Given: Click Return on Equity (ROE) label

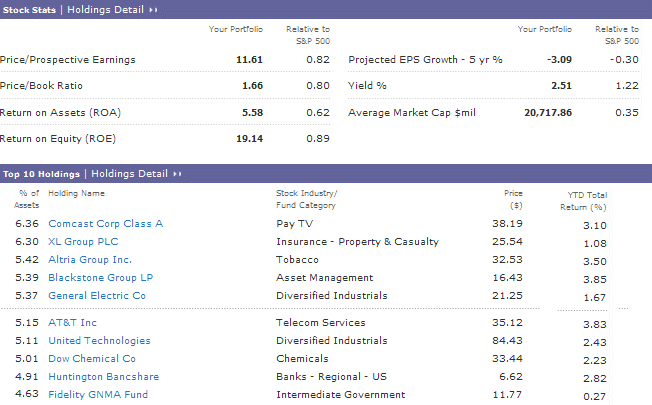Looking at the screenshot, I should point(58,139).
